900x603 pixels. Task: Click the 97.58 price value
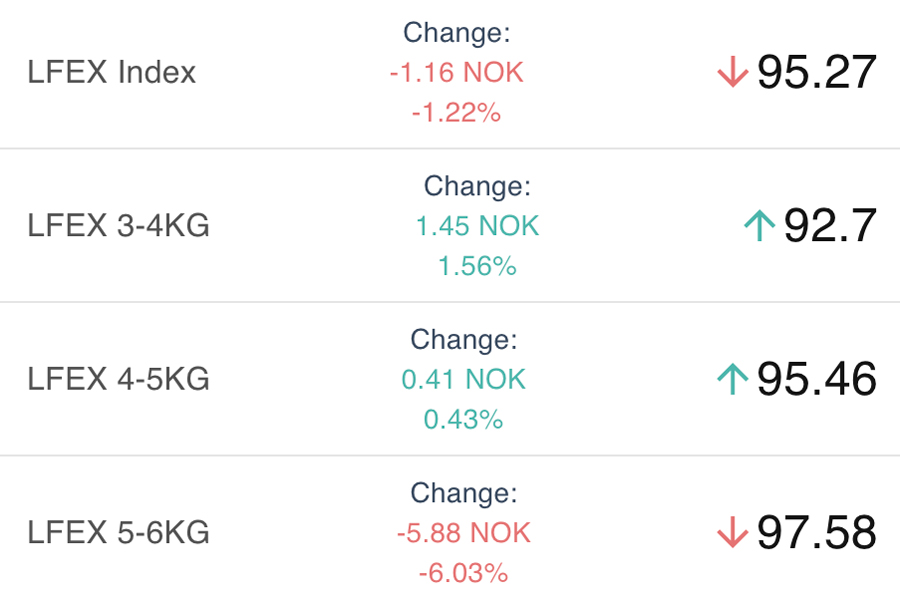click(x=816, y=533)
